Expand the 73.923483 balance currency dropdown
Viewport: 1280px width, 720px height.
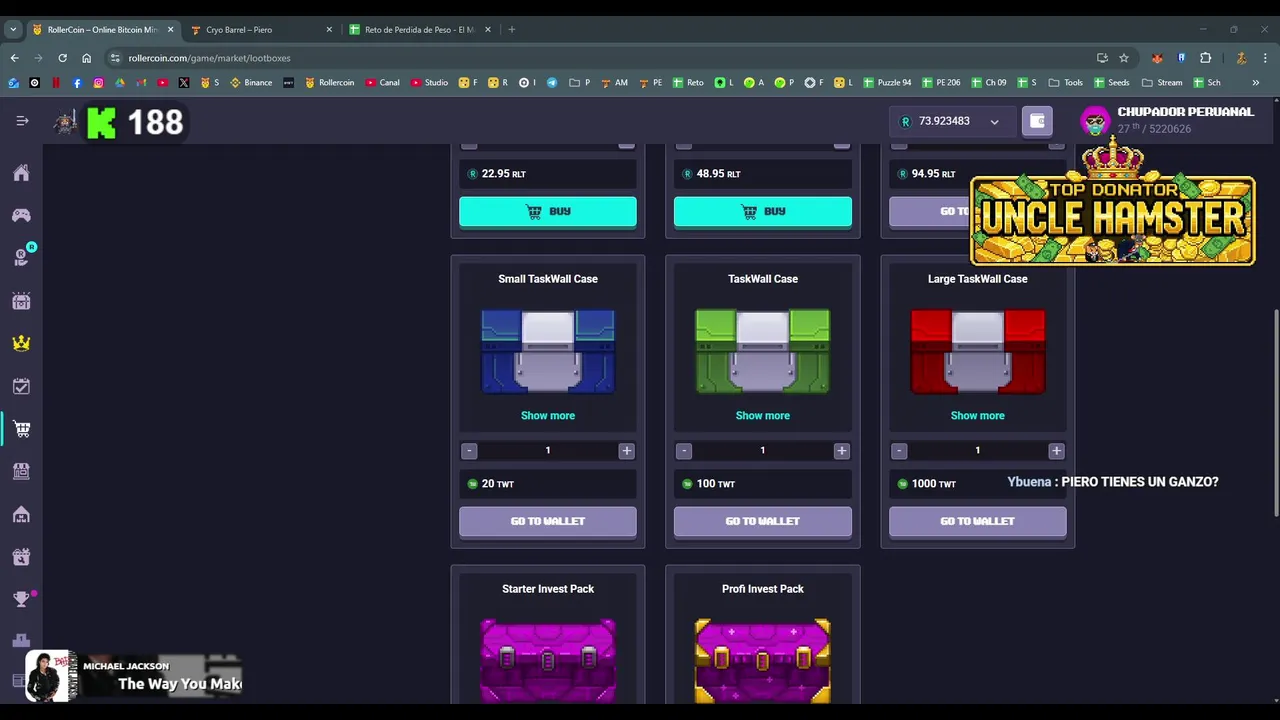994,122
